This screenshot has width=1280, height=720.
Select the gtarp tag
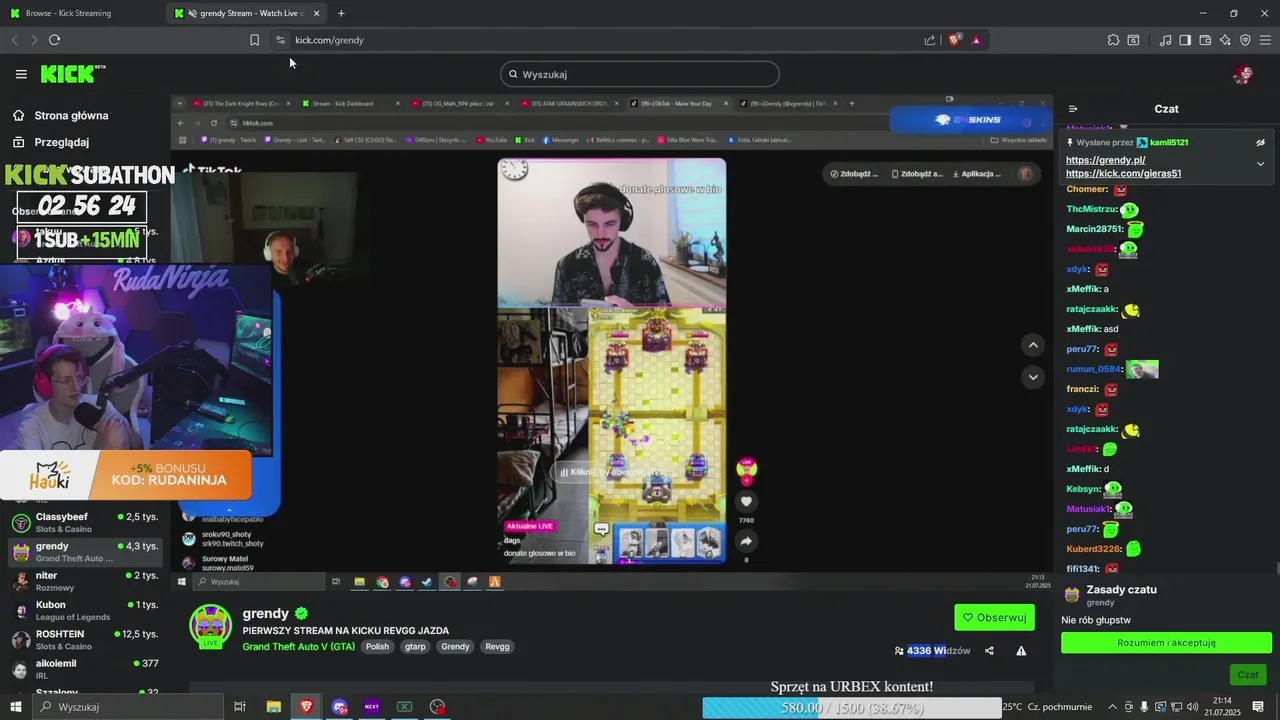[415, 647]
